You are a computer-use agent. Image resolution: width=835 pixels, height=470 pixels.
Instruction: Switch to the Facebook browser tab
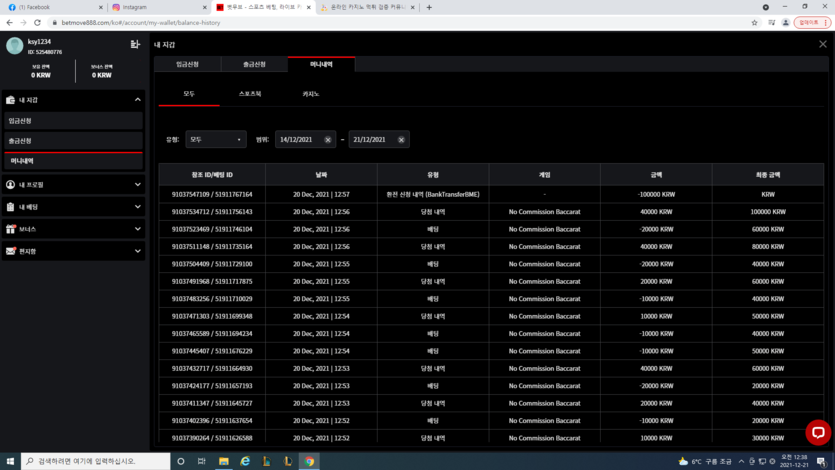click(x=53, y=7)
